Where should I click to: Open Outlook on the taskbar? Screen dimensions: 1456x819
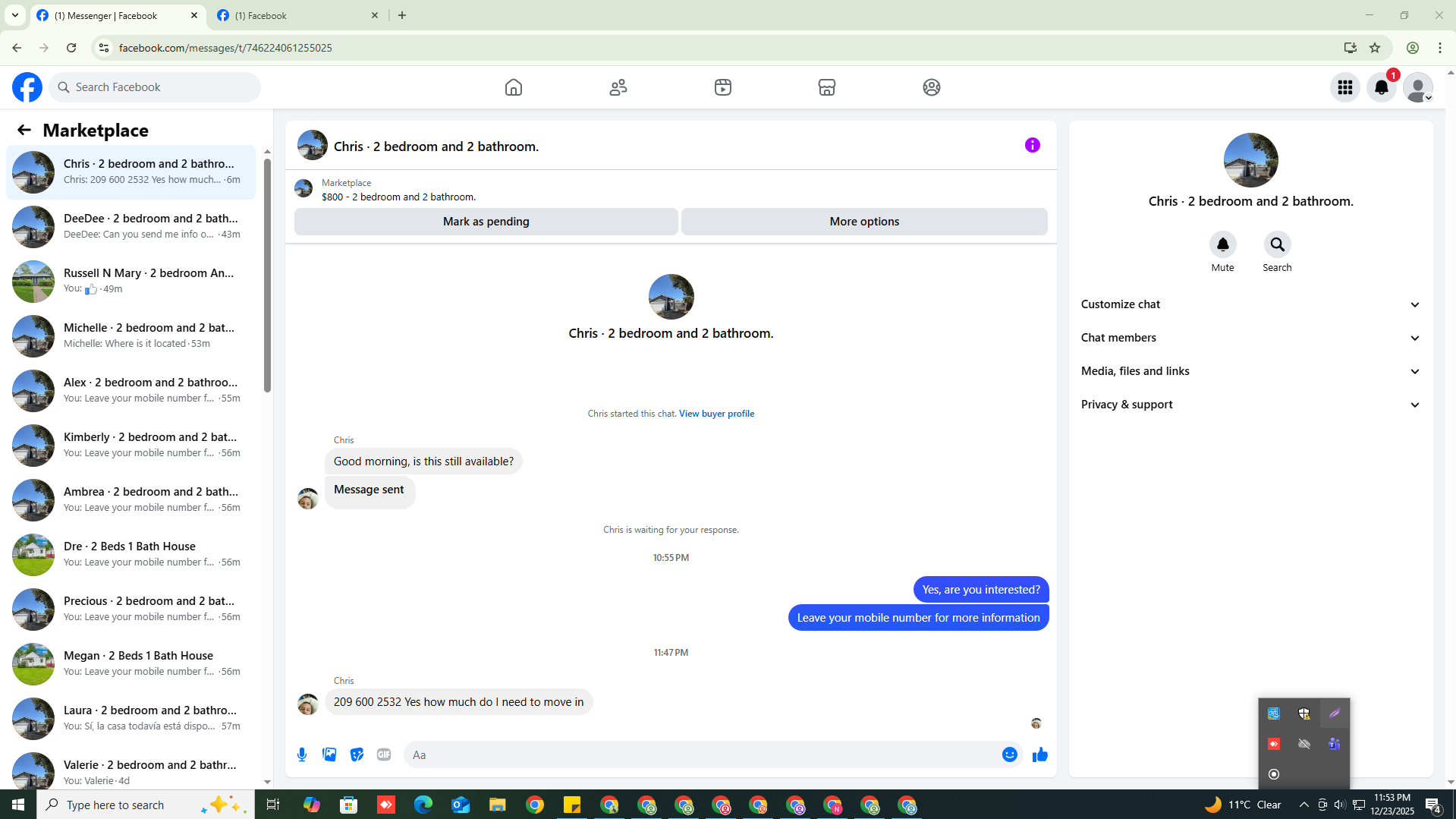click(461, 805)
